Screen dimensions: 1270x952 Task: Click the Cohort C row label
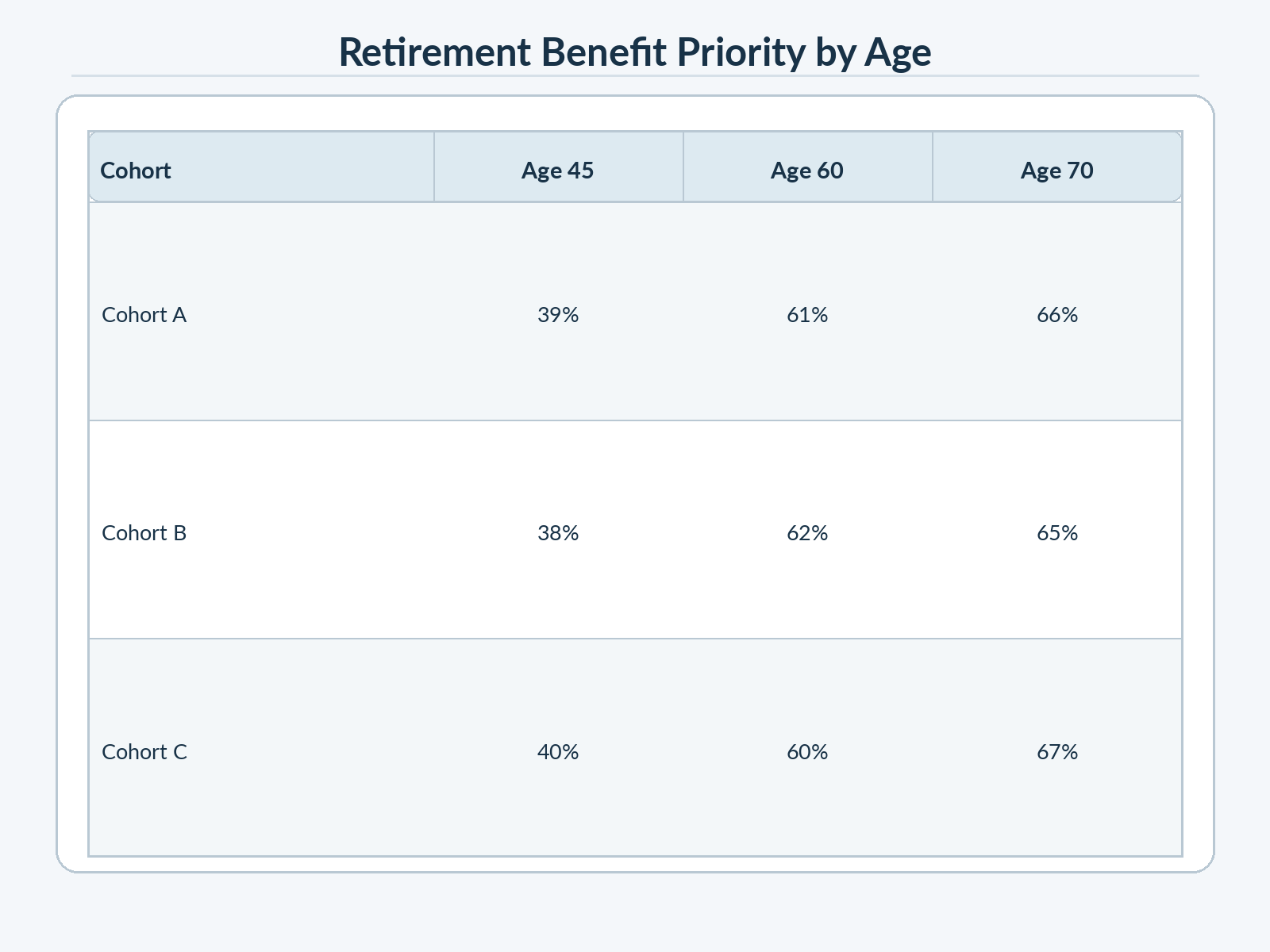pos(144,751)
